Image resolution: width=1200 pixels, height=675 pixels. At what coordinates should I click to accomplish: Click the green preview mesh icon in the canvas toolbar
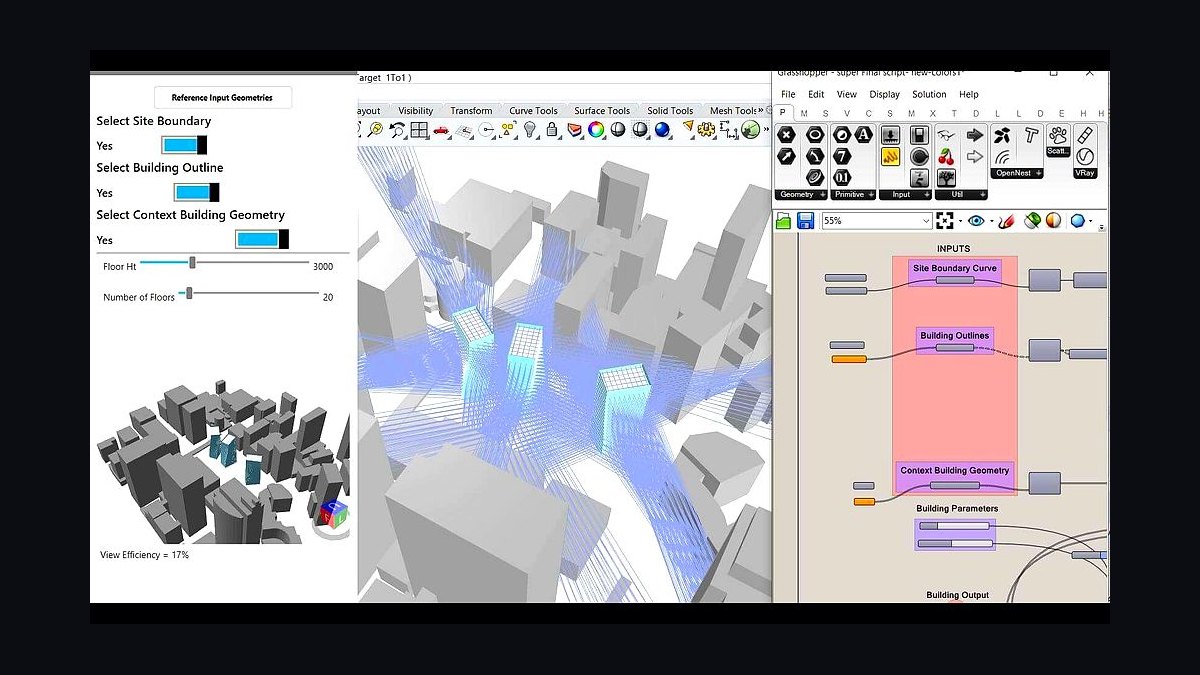coord(1032,220)
